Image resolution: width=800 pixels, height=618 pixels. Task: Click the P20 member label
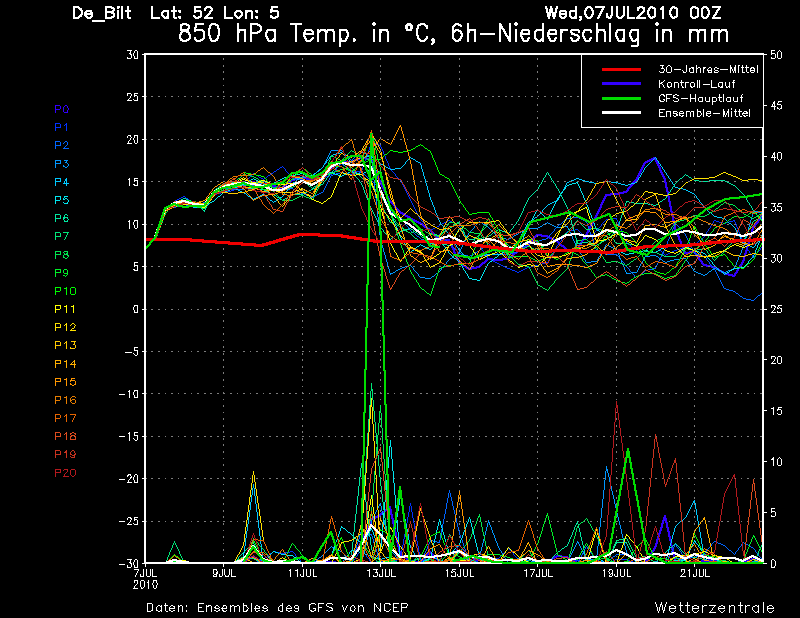pos(65,473)
